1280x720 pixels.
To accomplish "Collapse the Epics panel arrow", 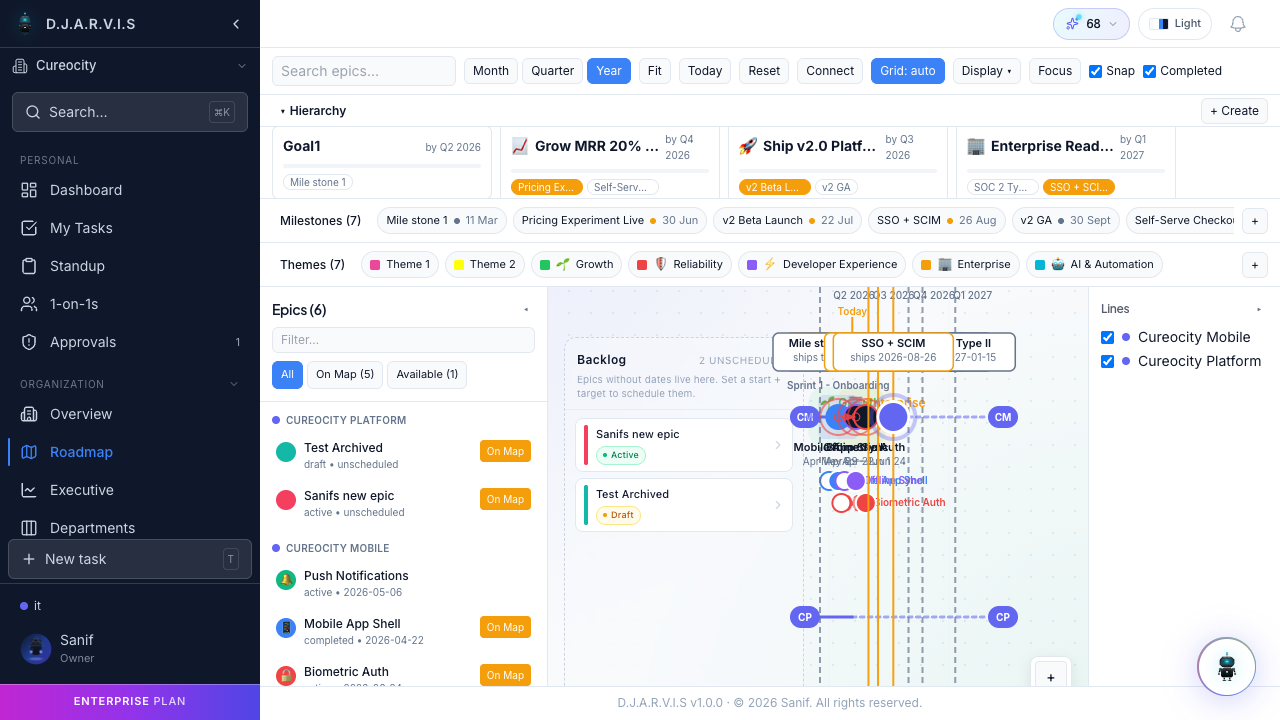I will [527, 310].
